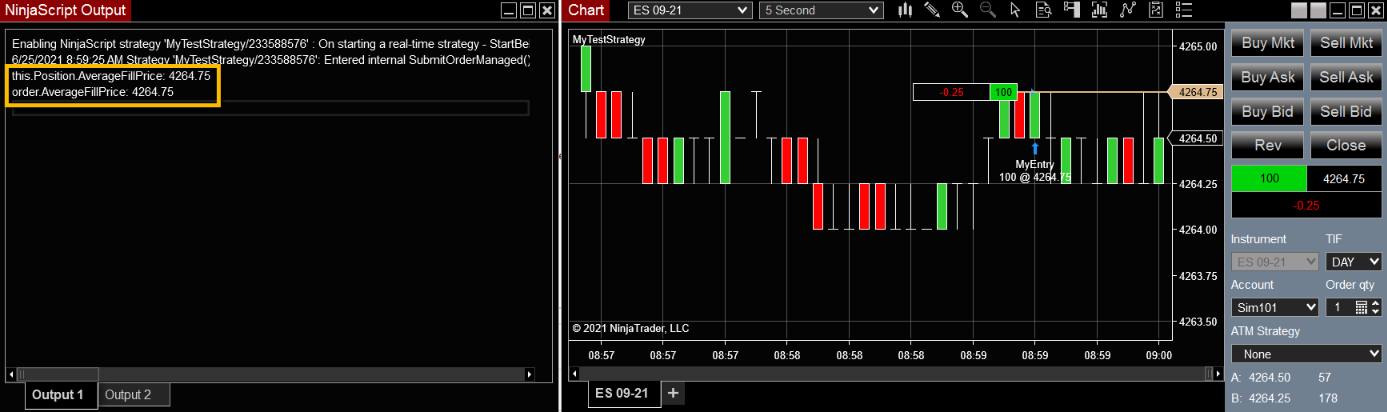
Task: Increase order quantity with up arrow
Action: coord(1376,303)
